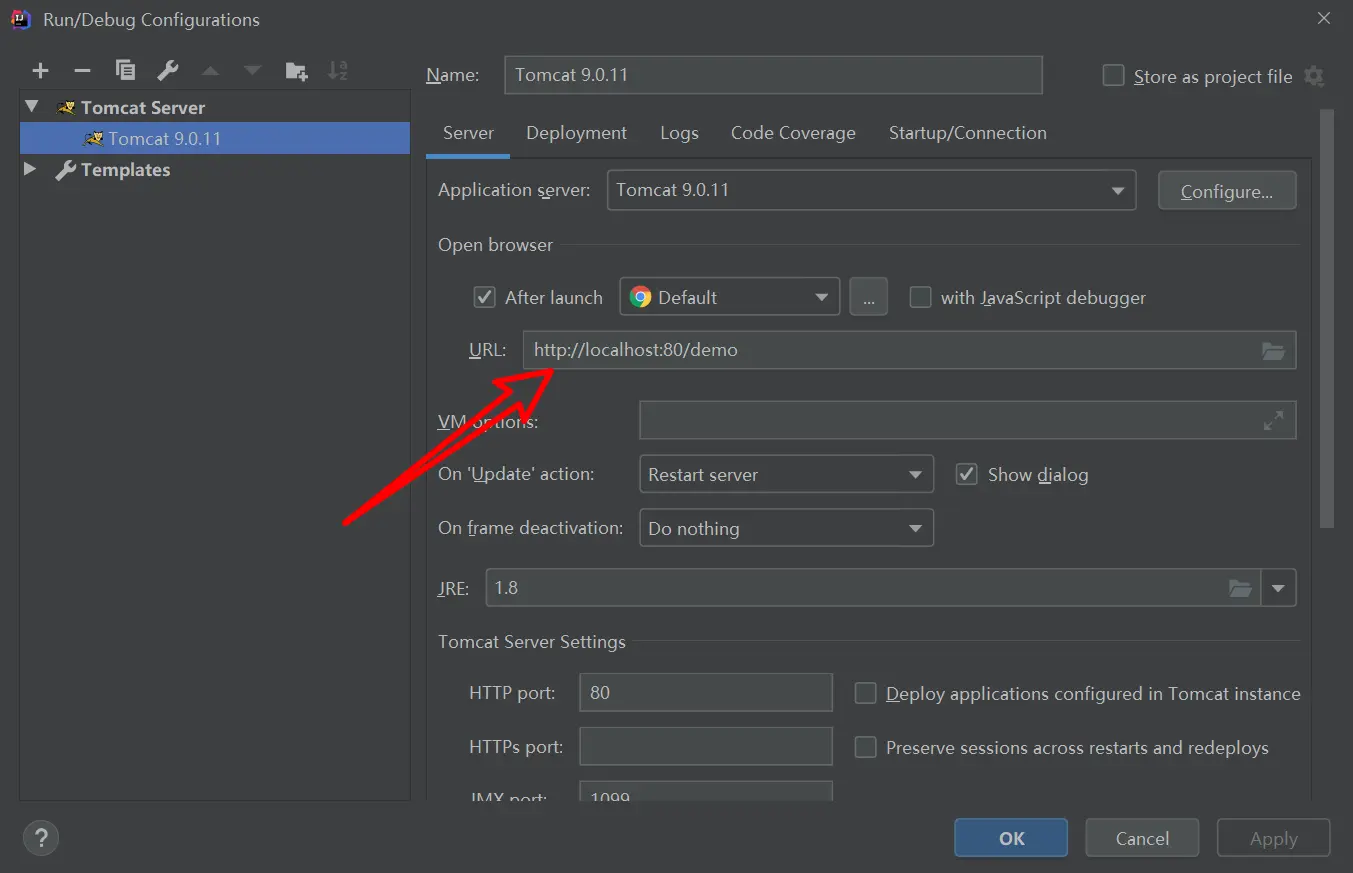Copy the selected configuration
1353x873 pixels.
point(125,70)
